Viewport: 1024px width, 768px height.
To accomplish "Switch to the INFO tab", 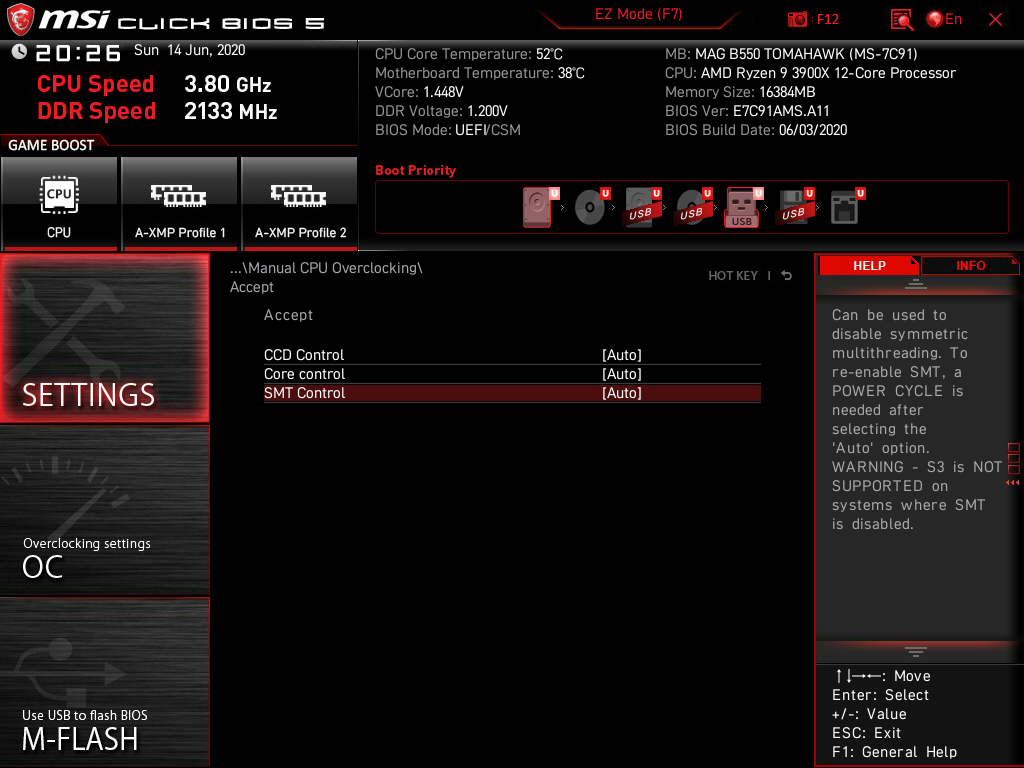I will click(x=970, y=266).
